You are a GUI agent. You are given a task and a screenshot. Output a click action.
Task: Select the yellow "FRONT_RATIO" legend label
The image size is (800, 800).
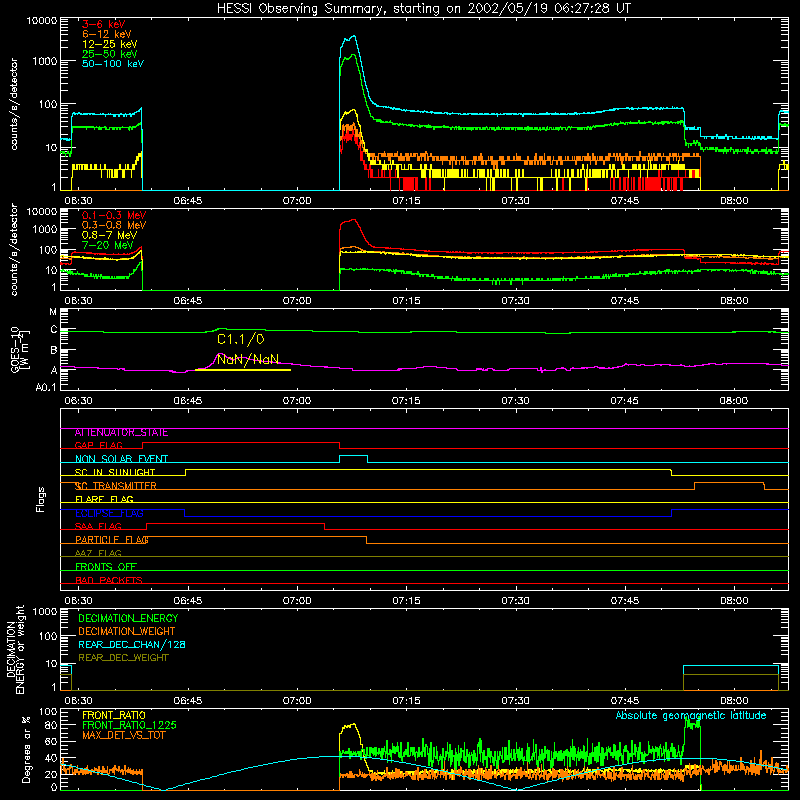pos(114,715)
